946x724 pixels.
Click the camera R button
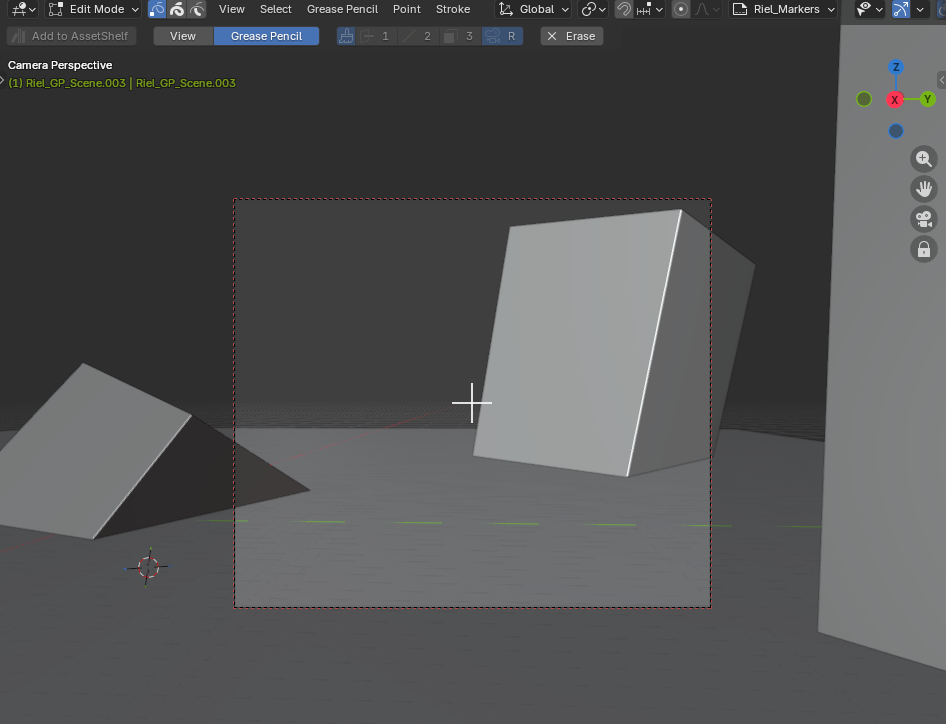502,36
